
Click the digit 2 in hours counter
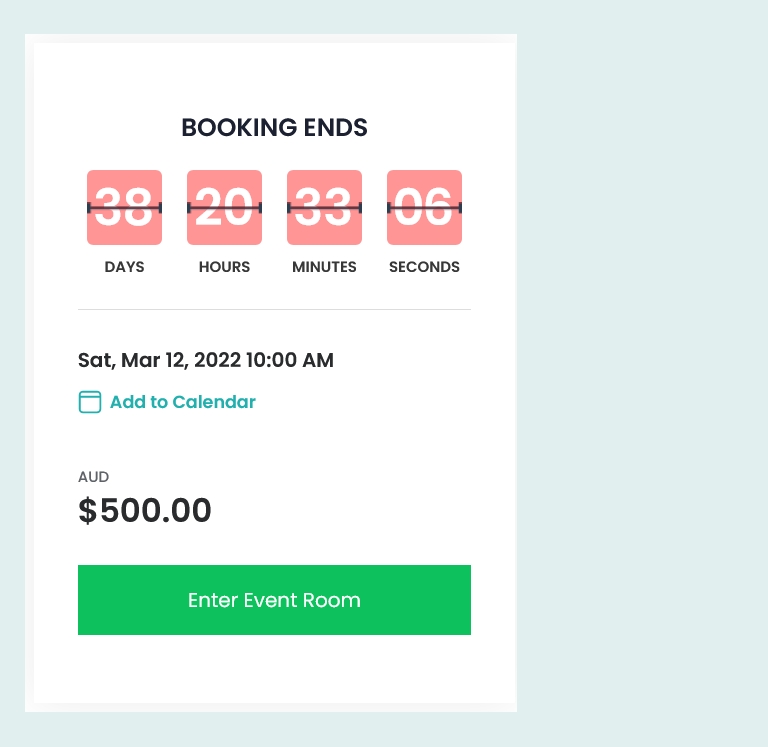(209, 207)
